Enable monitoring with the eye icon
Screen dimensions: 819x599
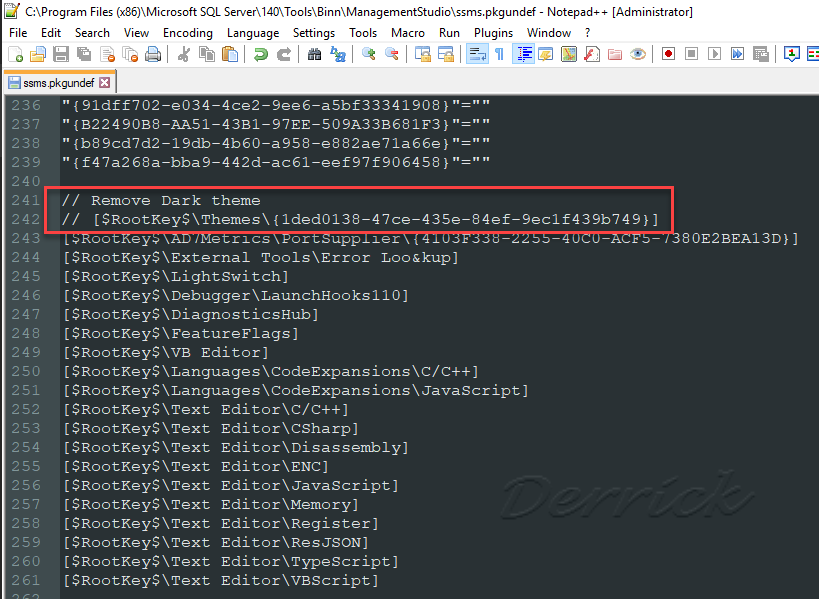636,55
